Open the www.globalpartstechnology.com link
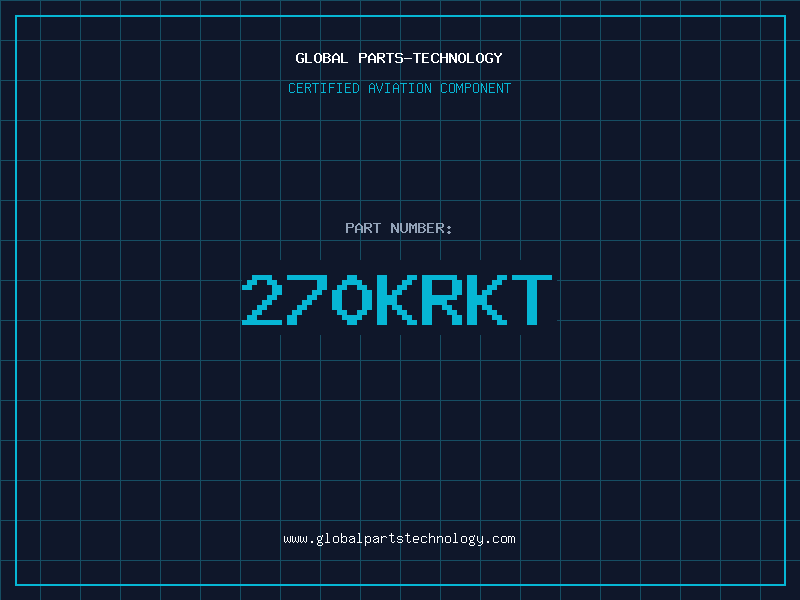The height and width of the screenshot is (600, 800). point(399,539)
